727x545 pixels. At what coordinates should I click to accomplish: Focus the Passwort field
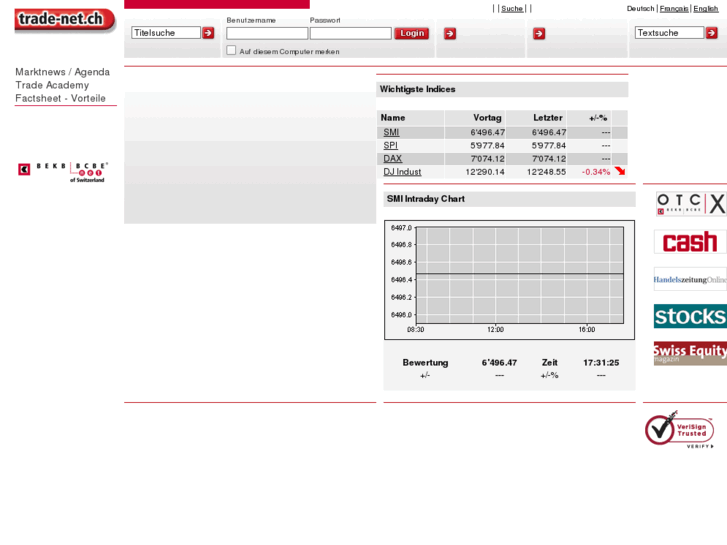(x=351, y=33)
